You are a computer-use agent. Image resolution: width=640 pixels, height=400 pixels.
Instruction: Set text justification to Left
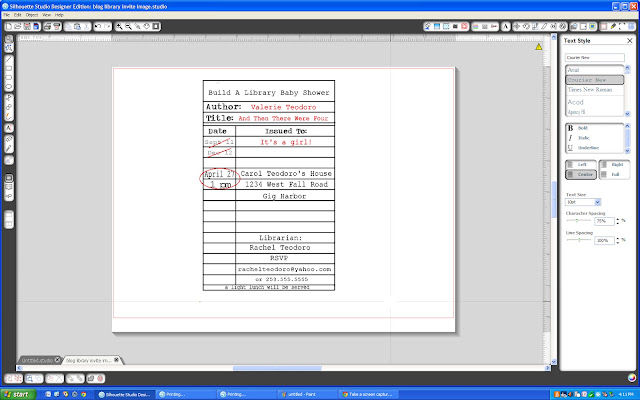581,164
